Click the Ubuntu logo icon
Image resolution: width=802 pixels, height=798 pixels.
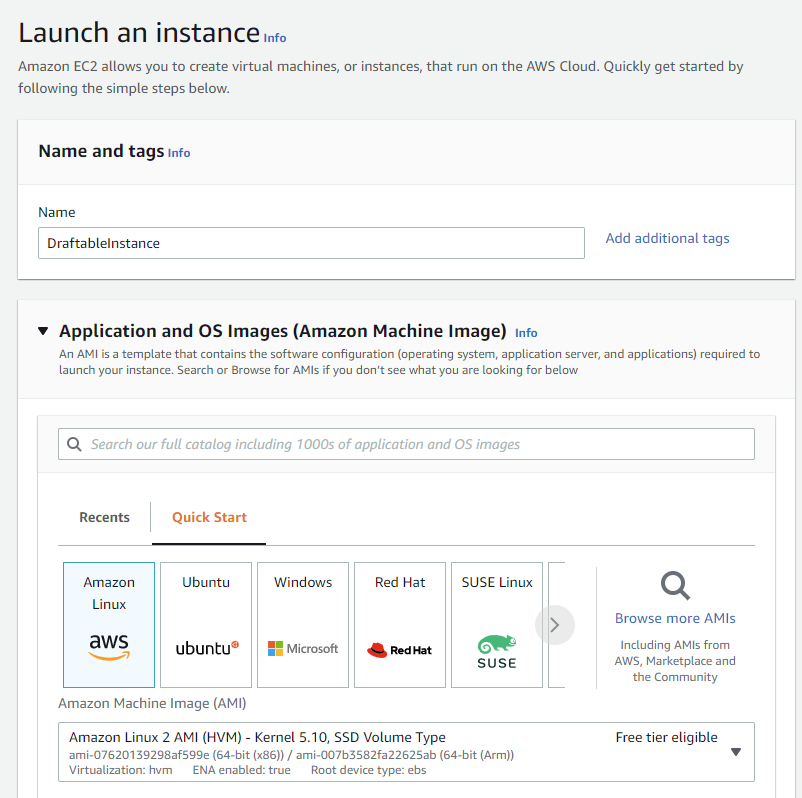[x=205, y=648]
